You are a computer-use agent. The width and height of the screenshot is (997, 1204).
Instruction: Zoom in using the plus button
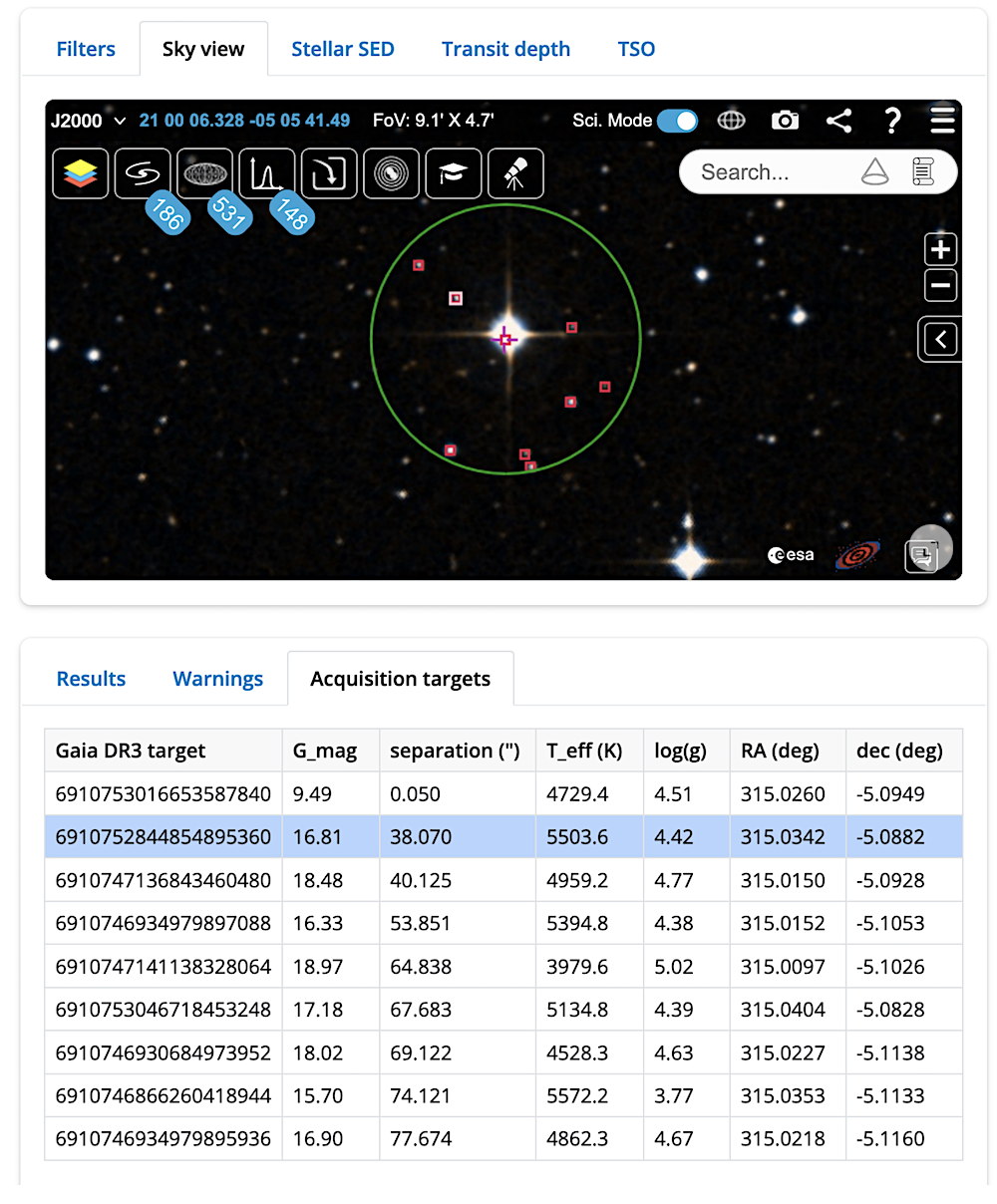click(x=940, y=249)
